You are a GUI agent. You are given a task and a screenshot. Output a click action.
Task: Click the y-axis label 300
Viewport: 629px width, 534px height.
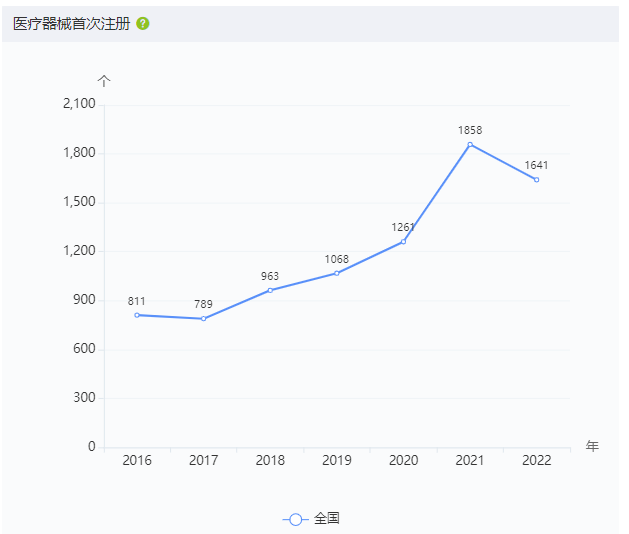tap(84, 398)
